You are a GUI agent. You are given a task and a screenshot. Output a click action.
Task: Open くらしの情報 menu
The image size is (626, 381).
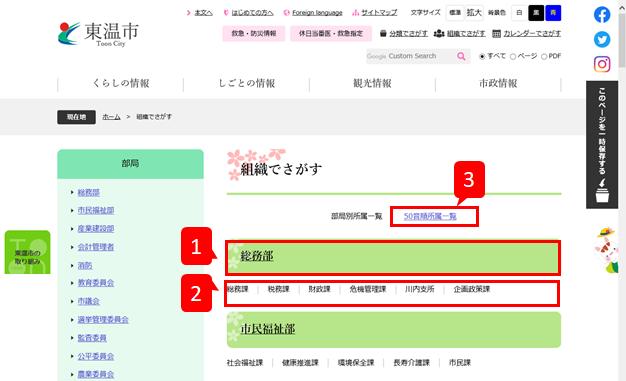click(121, 83)
